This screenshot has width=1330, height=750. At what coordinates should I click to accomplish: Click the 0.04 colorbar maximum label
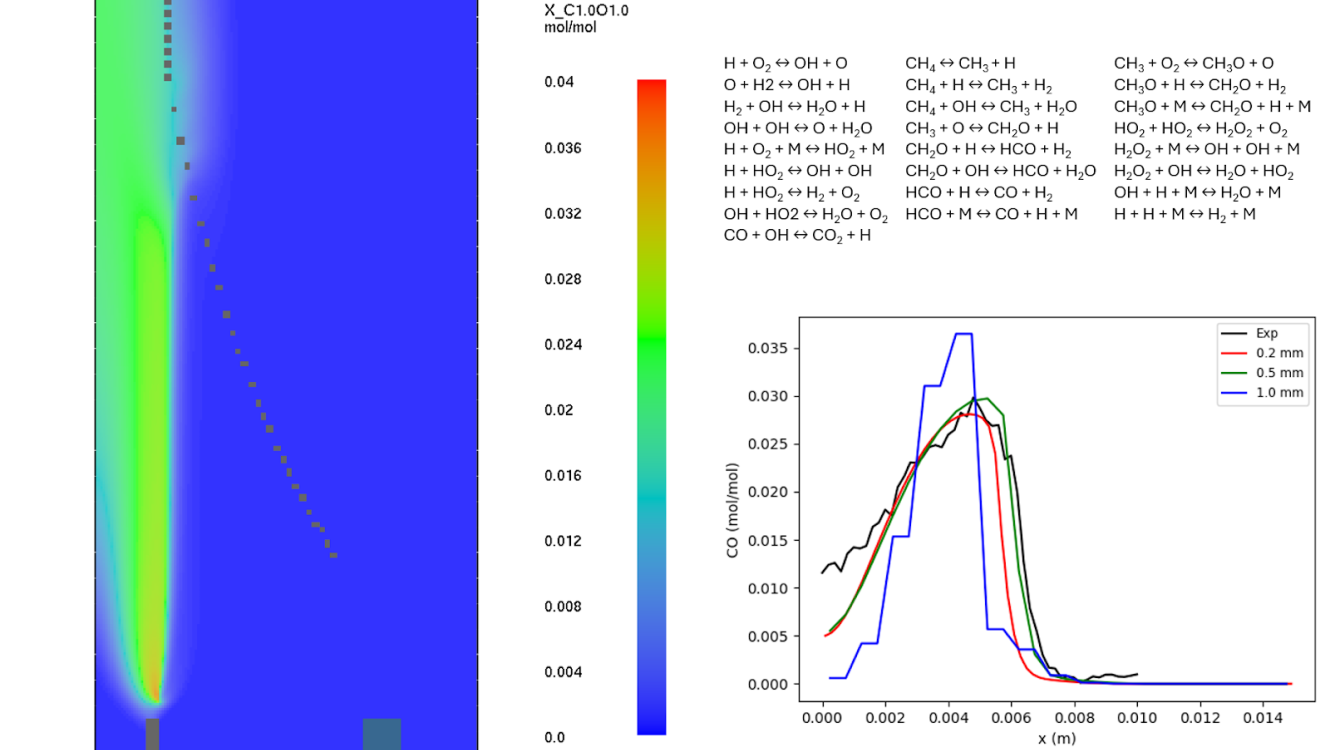pyautogui.click(x=559, y=82)
